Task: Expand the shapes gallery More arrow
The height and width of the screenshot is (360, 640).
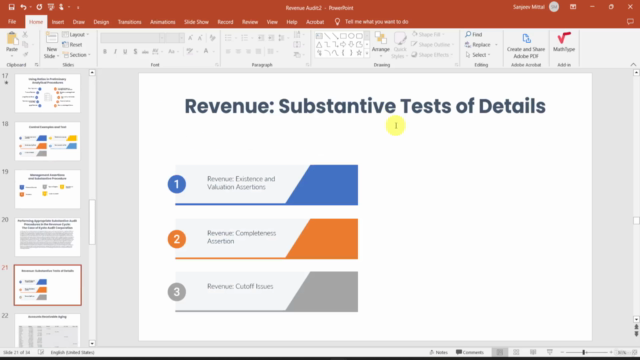Action: click(x=367, y=53)
